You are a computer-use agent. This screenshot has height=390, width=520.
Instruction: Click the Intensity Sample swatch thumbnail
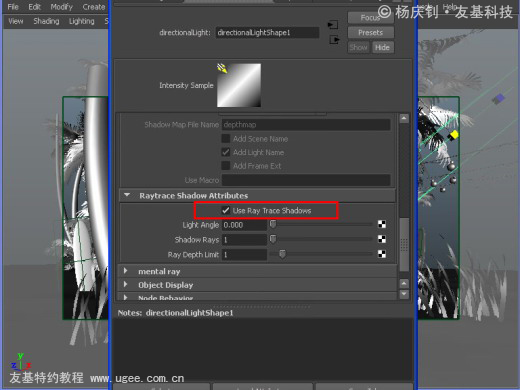tap(239, 85)
